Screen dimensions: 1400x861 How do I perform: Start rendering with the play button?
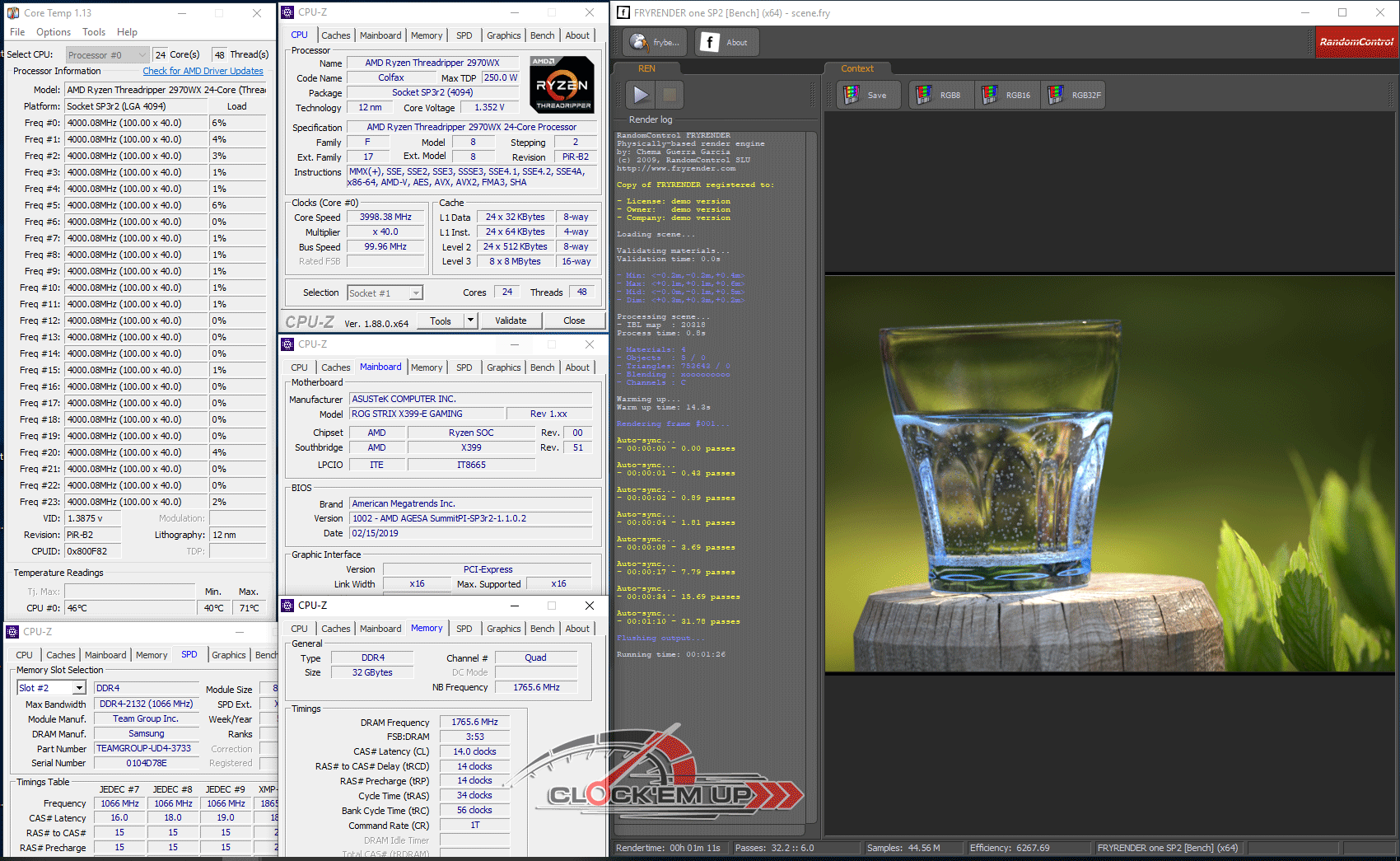(640, 95)
